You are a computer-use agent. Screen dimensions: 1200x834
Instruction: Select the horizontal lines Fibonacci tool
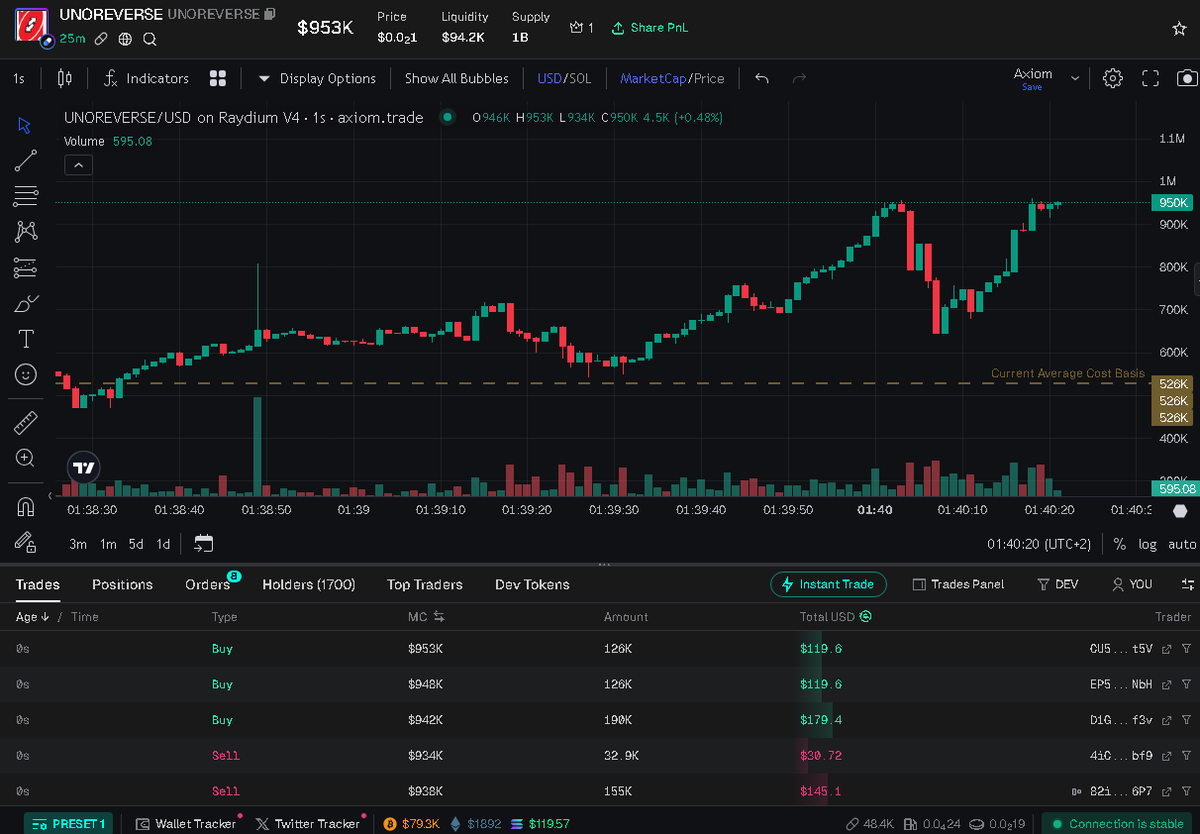[26, 196]
